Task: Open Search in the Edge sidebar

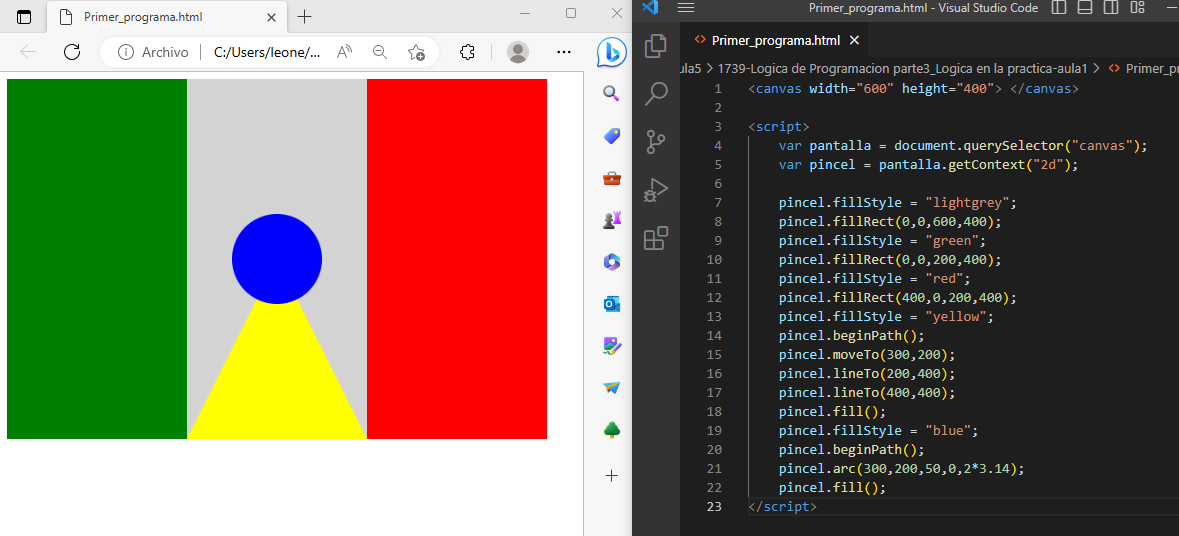Action: (611, 93)
